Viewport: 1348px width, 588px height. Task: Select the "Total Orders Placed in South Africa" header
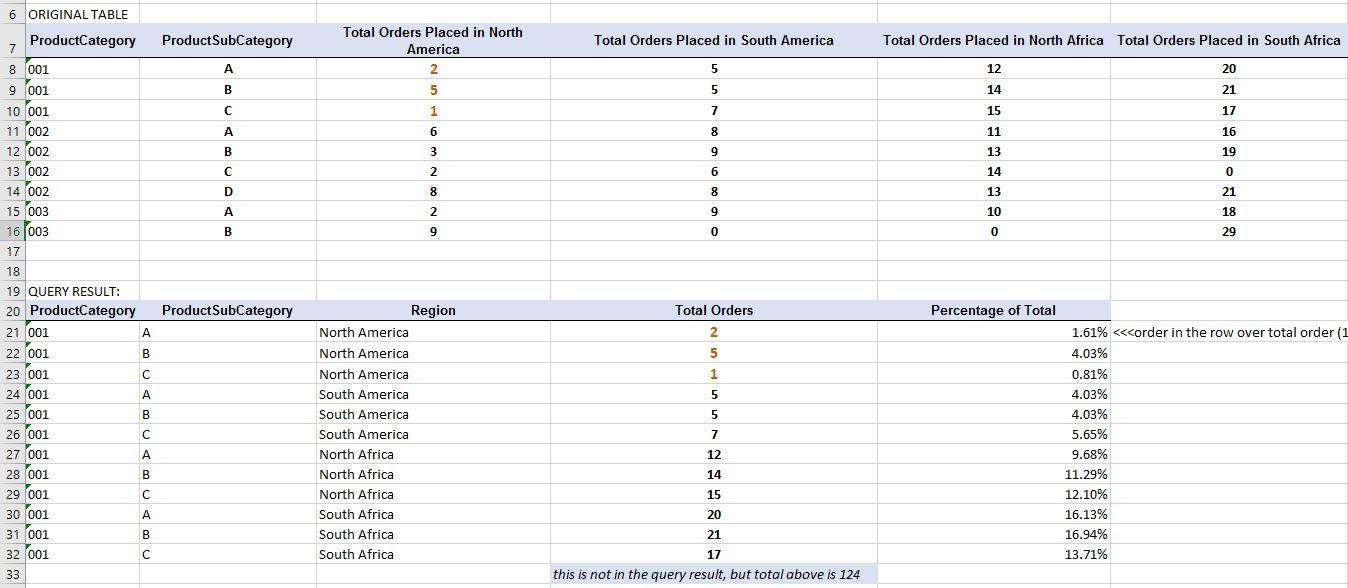coord(1228,41)
